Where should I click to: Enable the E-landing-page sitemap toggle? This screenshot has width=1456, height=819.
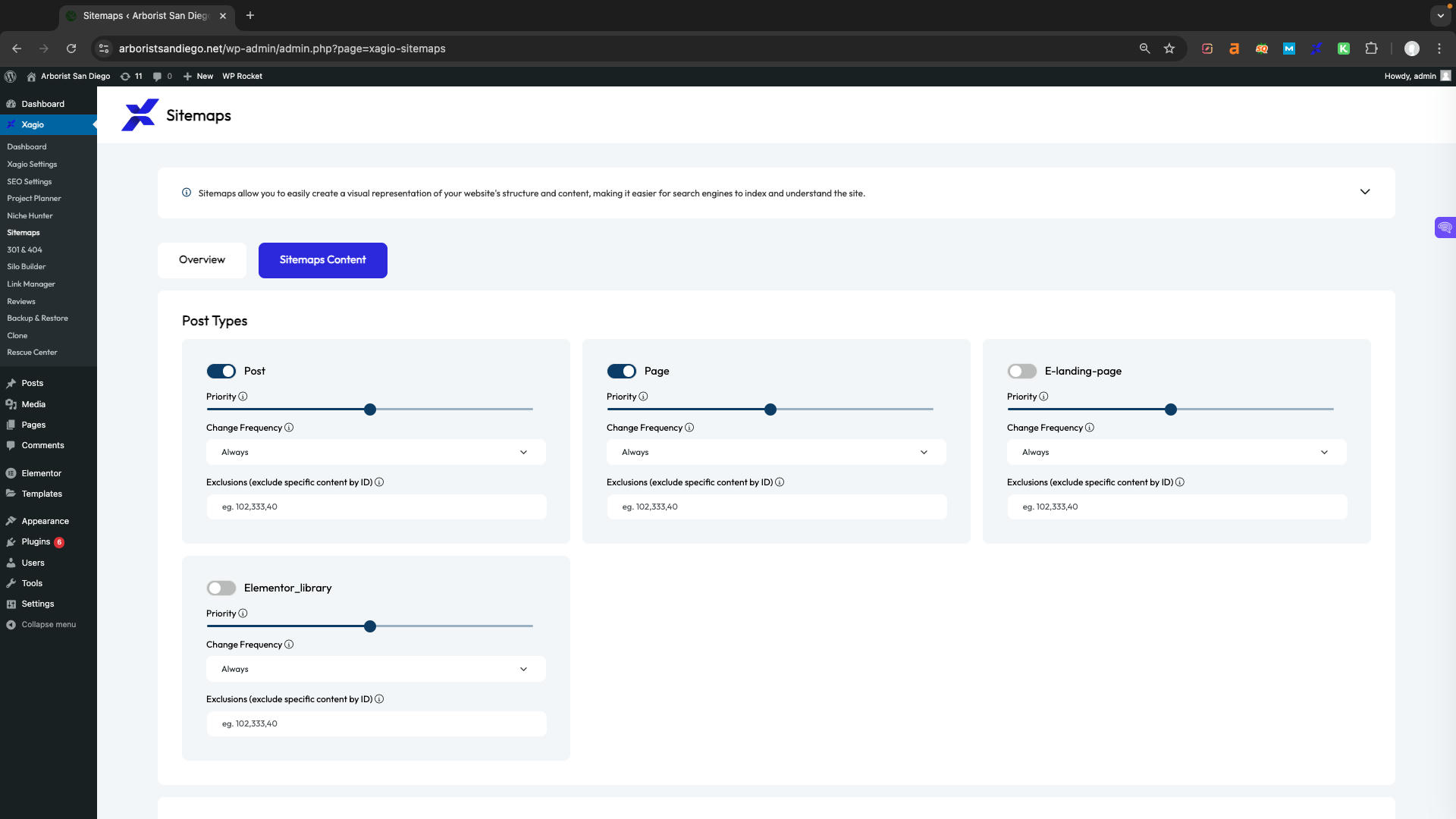point(1022,371)
